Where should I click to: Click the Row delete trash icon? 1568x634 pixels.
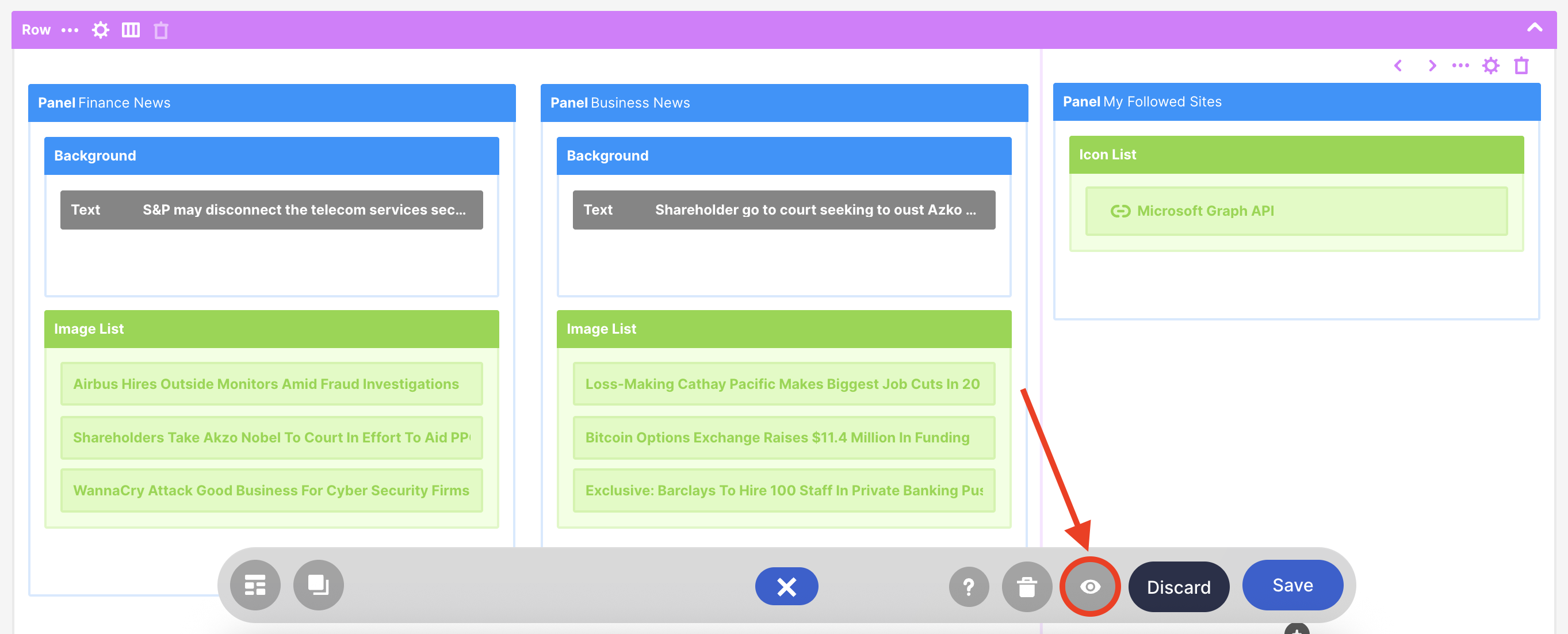coord(160,30)
